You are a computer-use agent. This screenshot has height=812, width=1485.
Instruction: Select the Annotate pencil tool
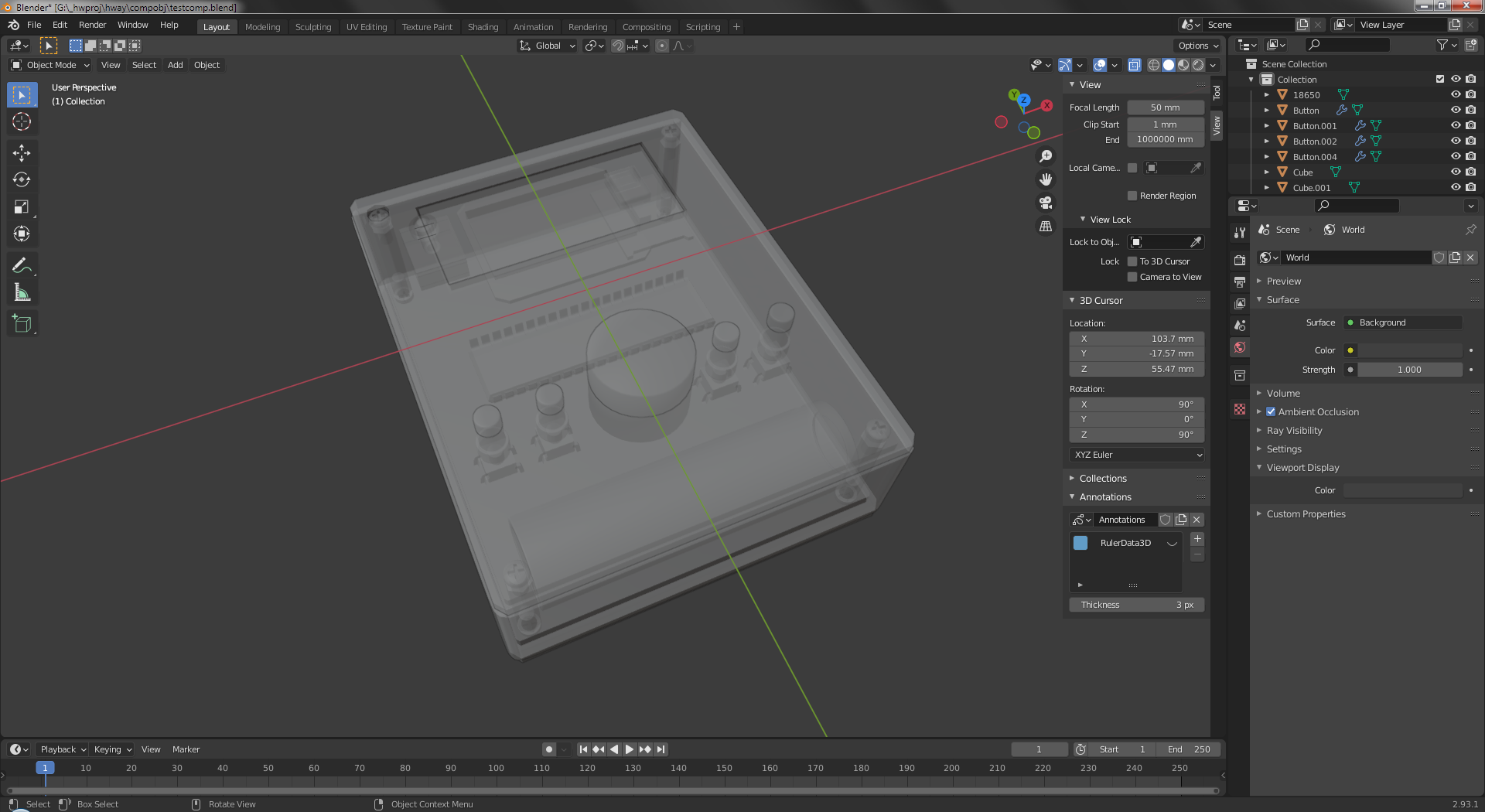[22, 266]
